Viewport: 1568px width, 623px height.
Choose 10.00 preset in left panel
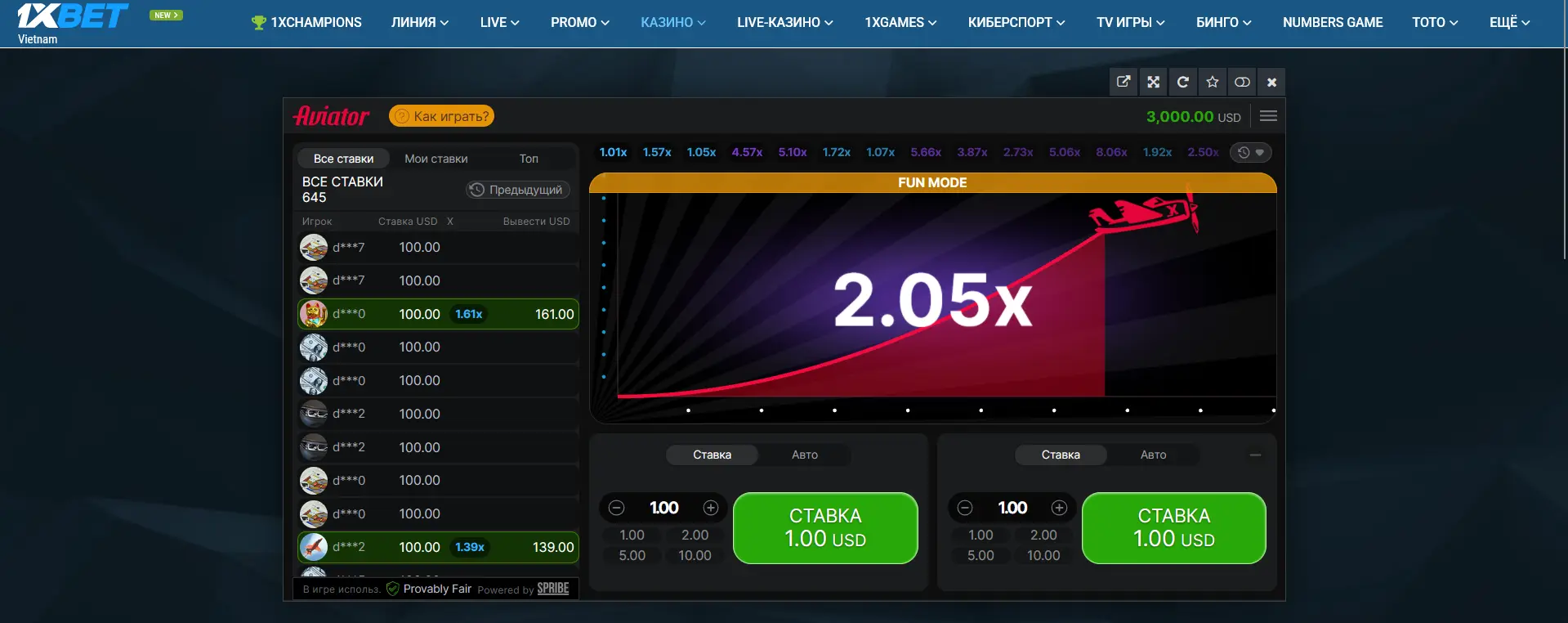(695, 555)
